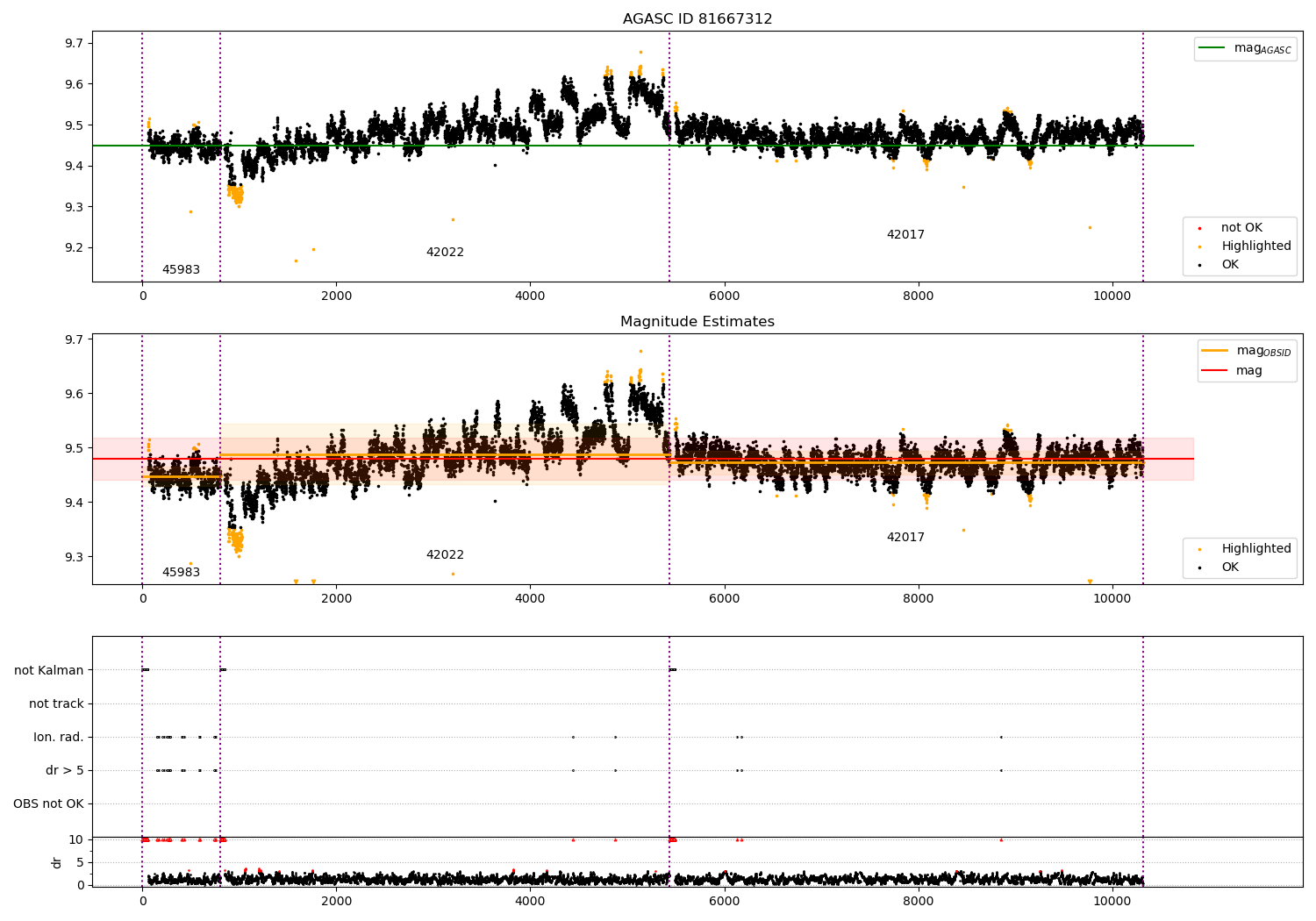The width and height of the screenshot is (1316, 921).
Task: Click the 9.7 tick on the AGASC ID plot
Action: click(74, 44)
